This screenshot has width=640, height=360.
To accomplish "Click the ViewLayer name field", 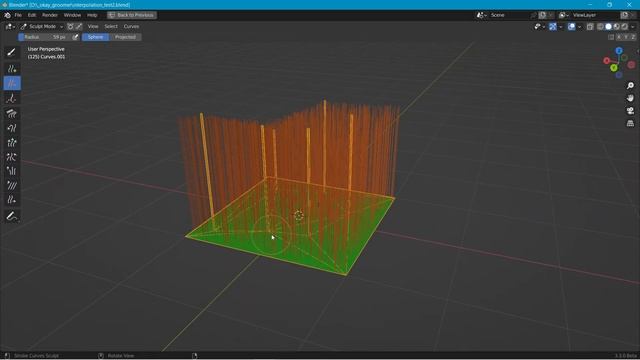I will [x=595, y=15].
